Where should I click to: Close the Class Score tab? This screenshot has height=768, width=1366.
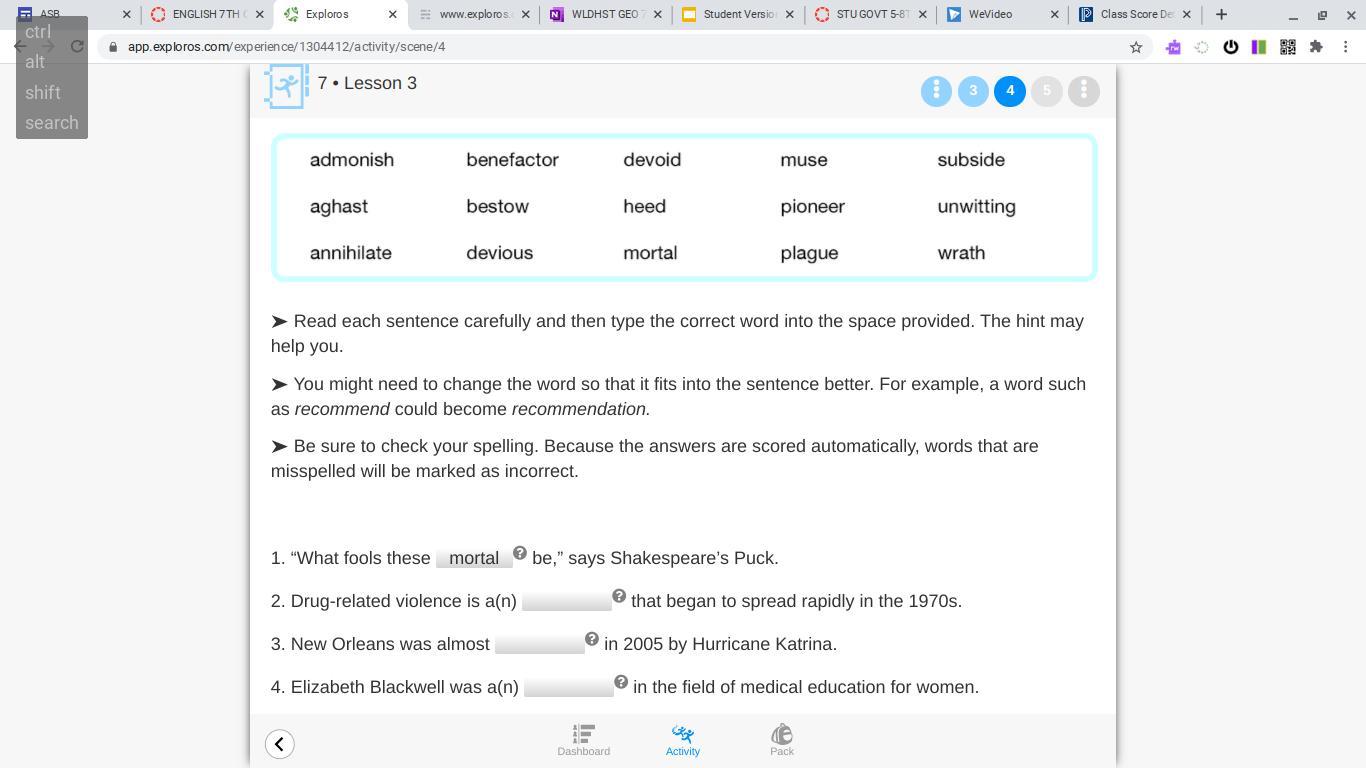(x=1186, y=14)
